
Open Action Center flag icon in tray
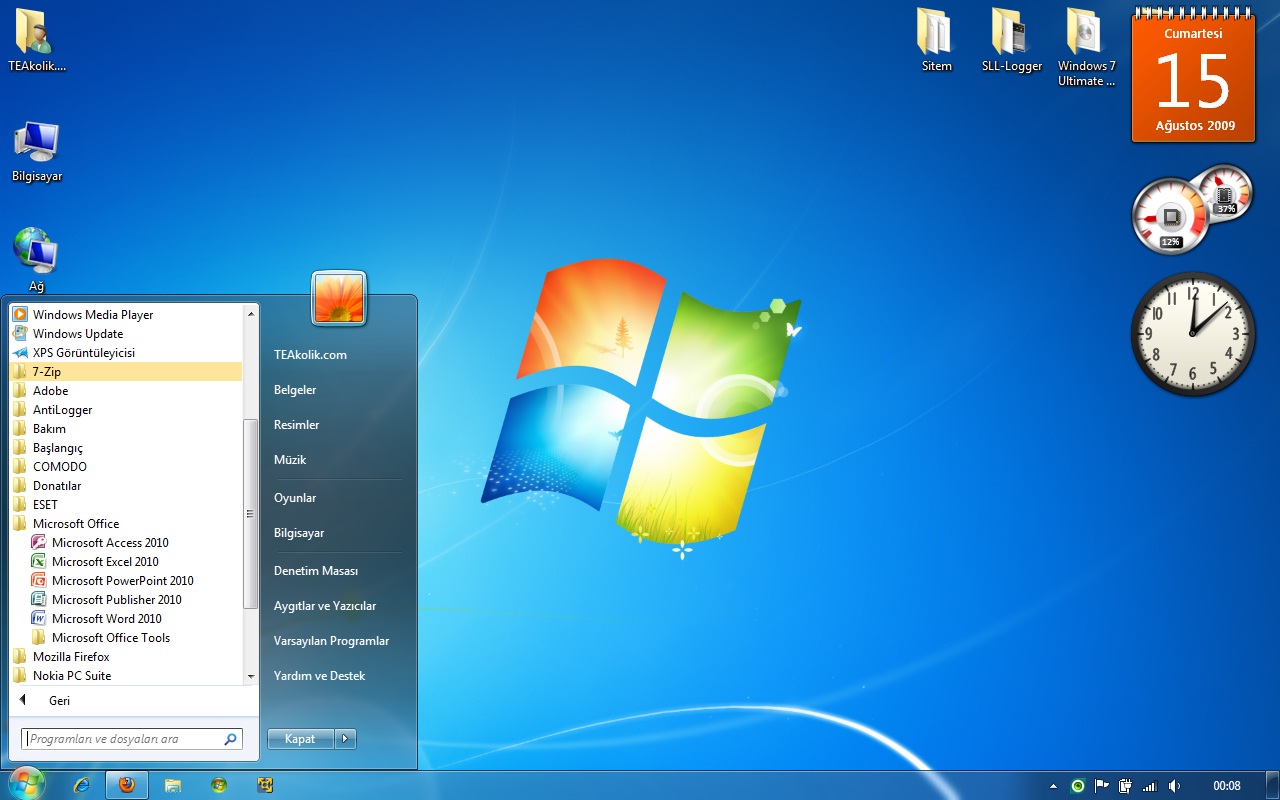tap(1102, 786)
